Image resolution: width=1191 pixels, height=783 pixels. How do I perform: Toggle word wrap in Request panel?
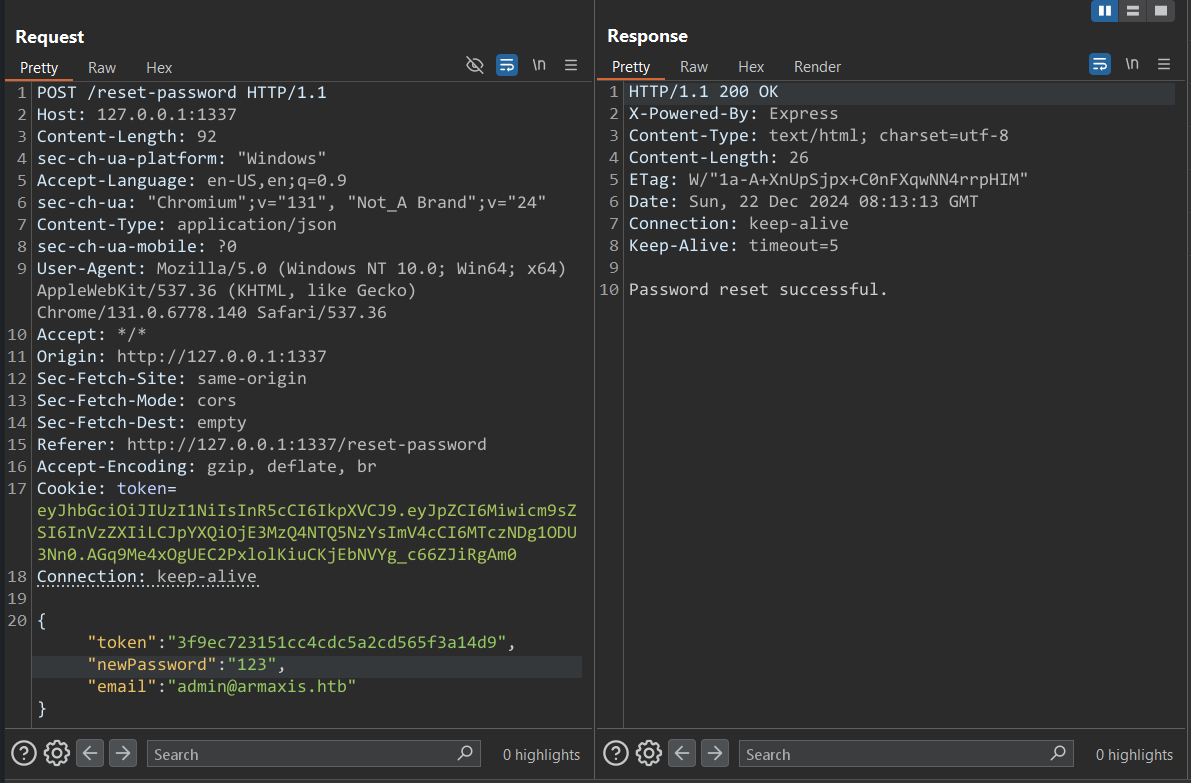coord(507,65)
